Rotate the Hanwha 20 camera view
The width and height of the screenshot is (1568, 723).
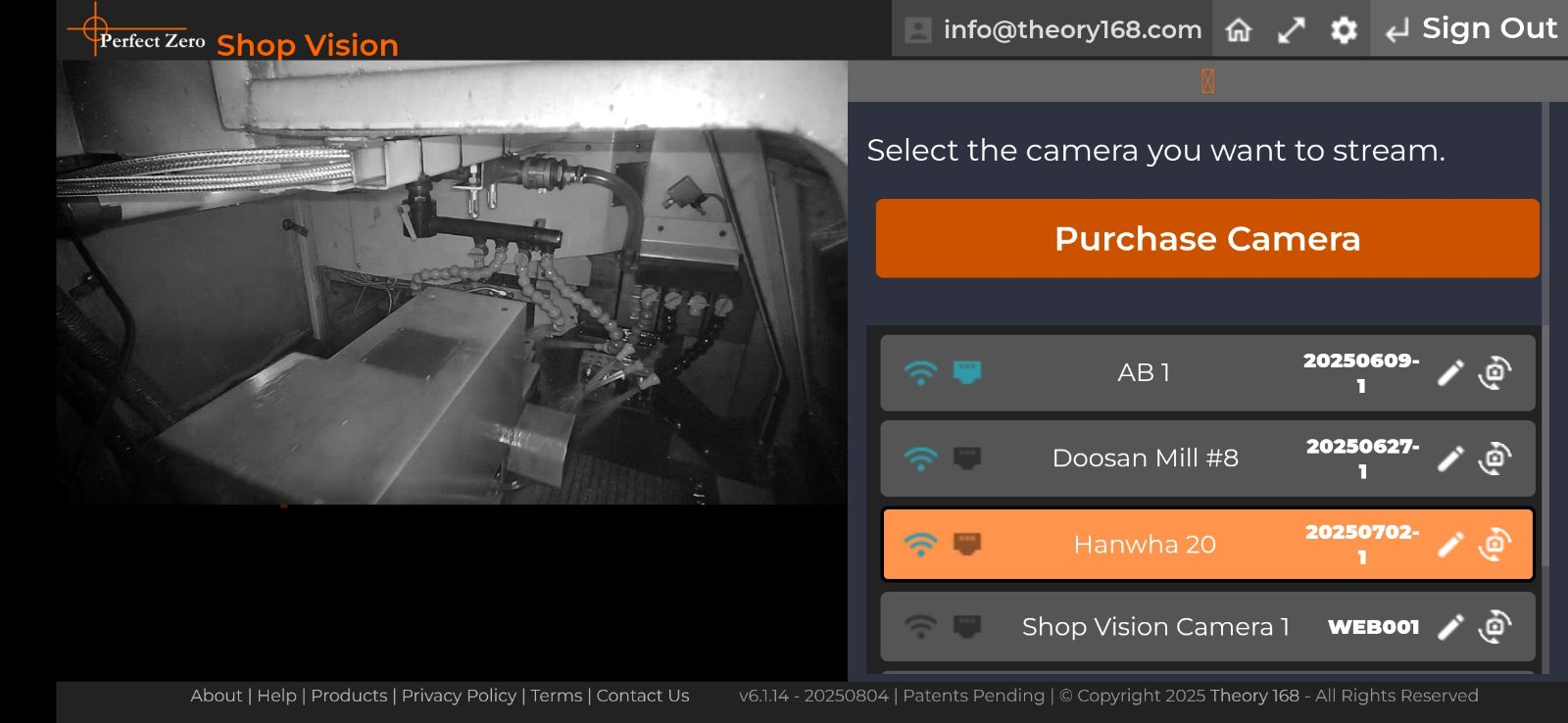1494,545
